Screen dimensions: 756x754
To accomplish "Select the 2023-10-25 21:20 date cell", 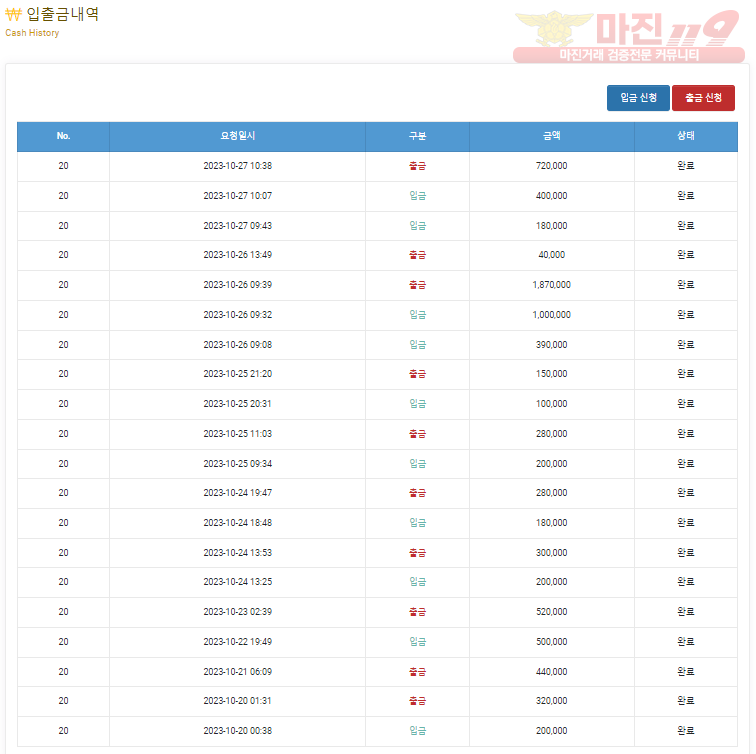I will tap(237, 374).
